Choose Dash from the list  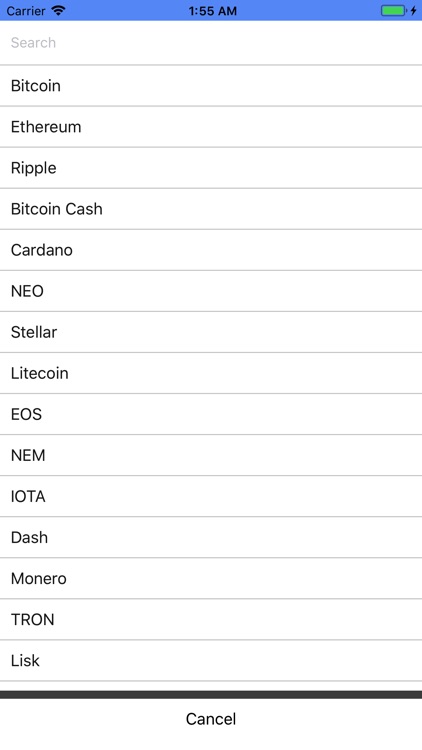coord(211,538)
